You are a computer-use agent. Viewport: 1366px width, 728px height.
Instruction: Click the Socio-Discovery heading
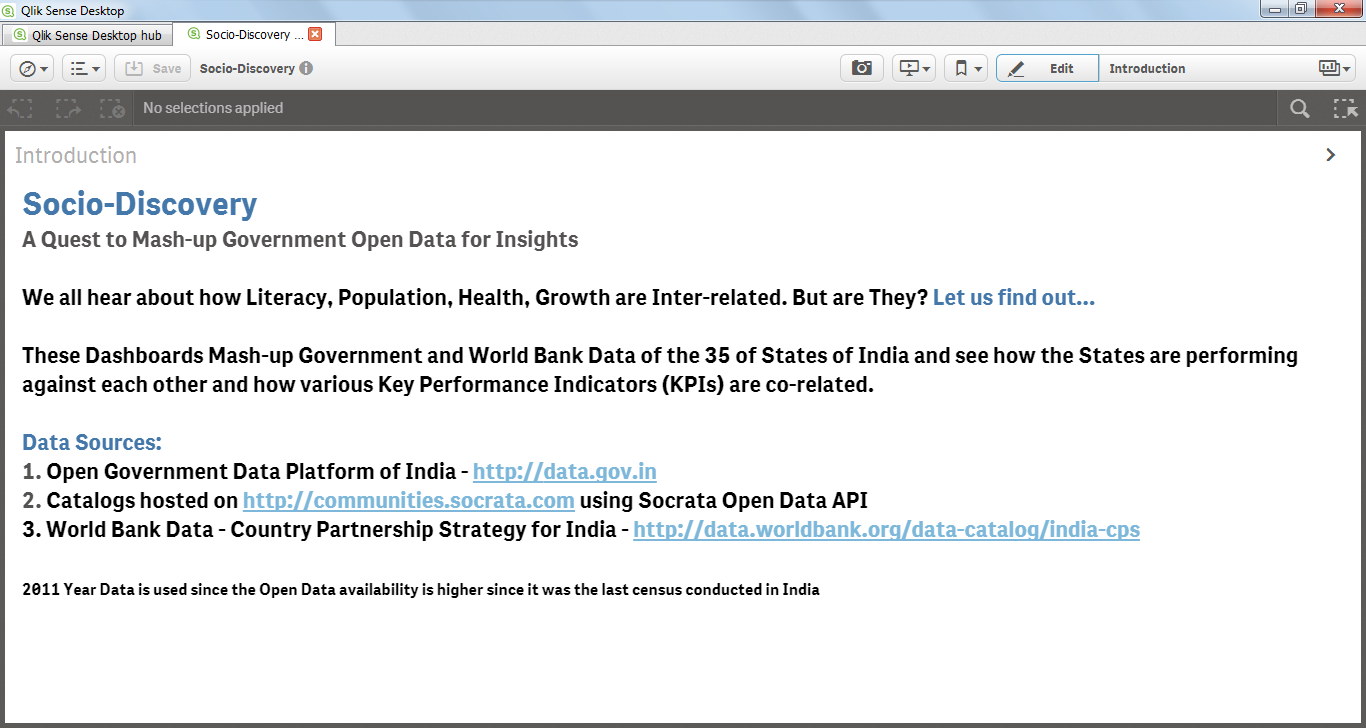point(140,204)
